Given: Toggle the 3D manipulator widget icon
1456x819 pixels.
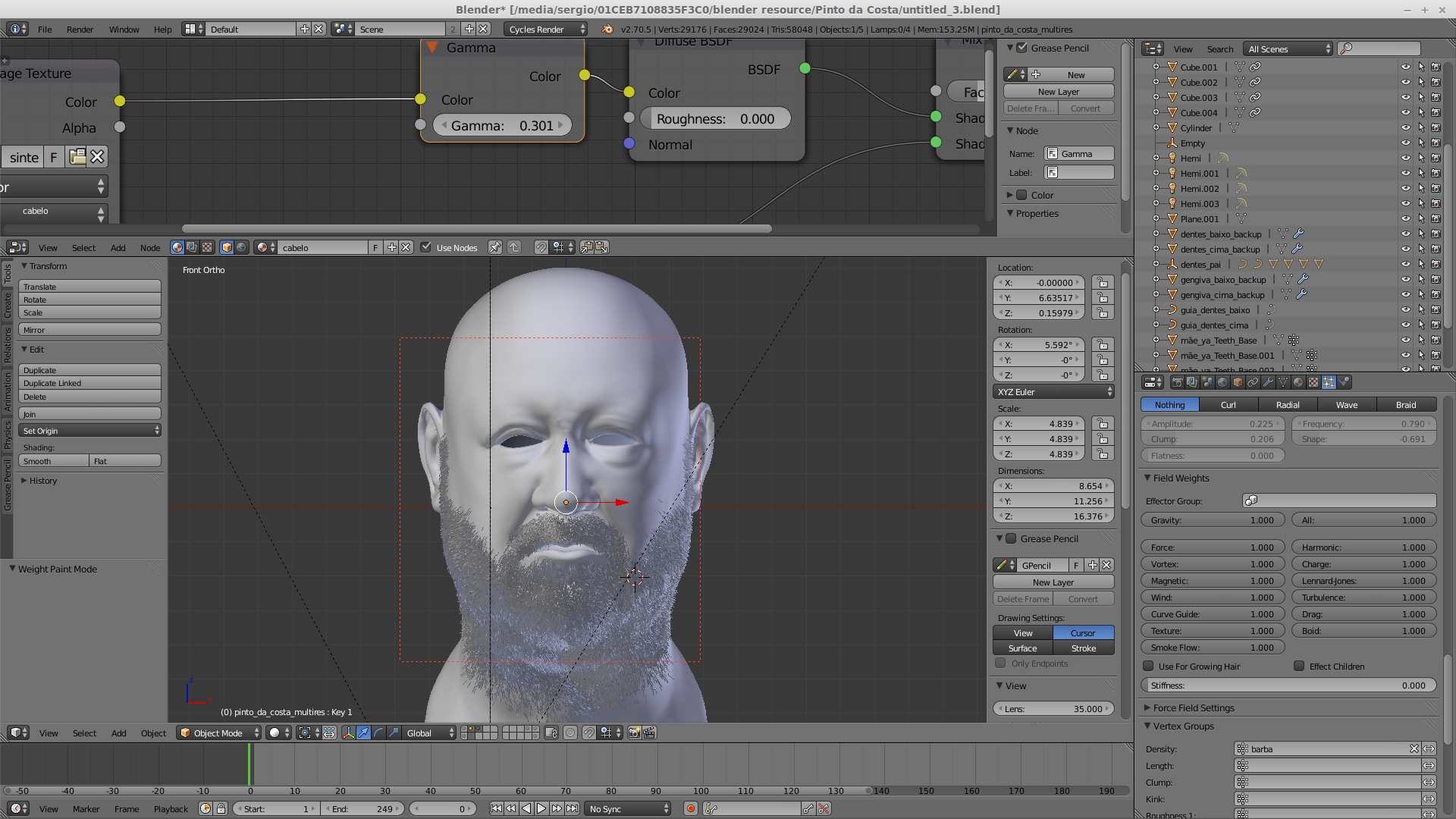Looking at the screenshot, I should point(349,733).
